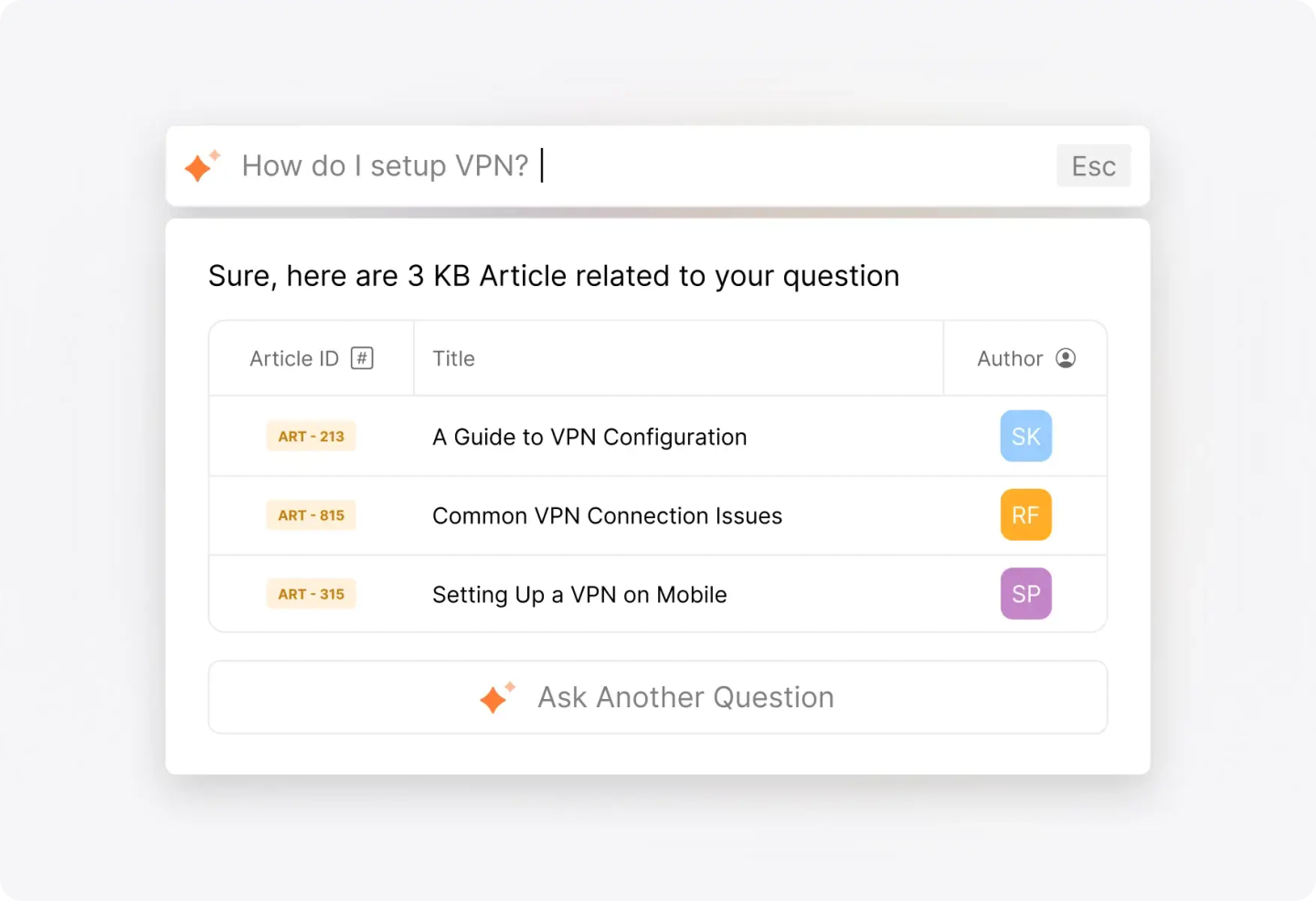Open 'A Guide to VPN Configuration'

[x=589, y=438]
